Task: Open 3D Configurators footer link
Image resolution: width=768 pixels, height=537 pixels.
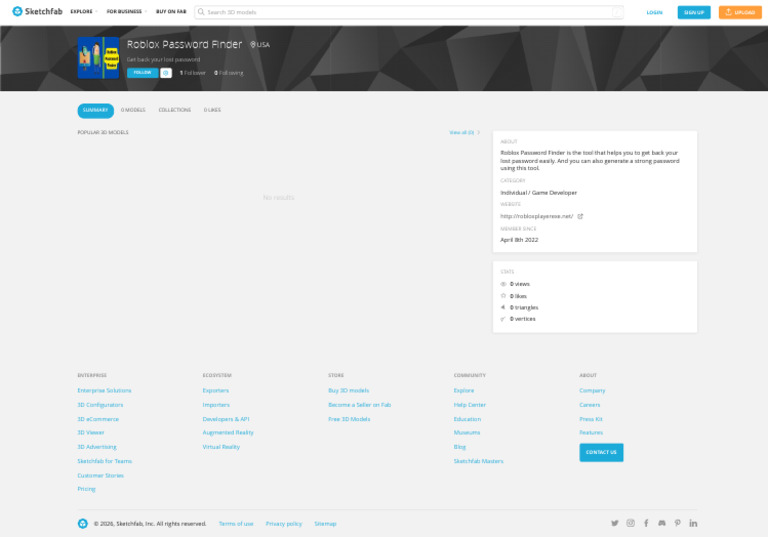Action: click(100, 405)
